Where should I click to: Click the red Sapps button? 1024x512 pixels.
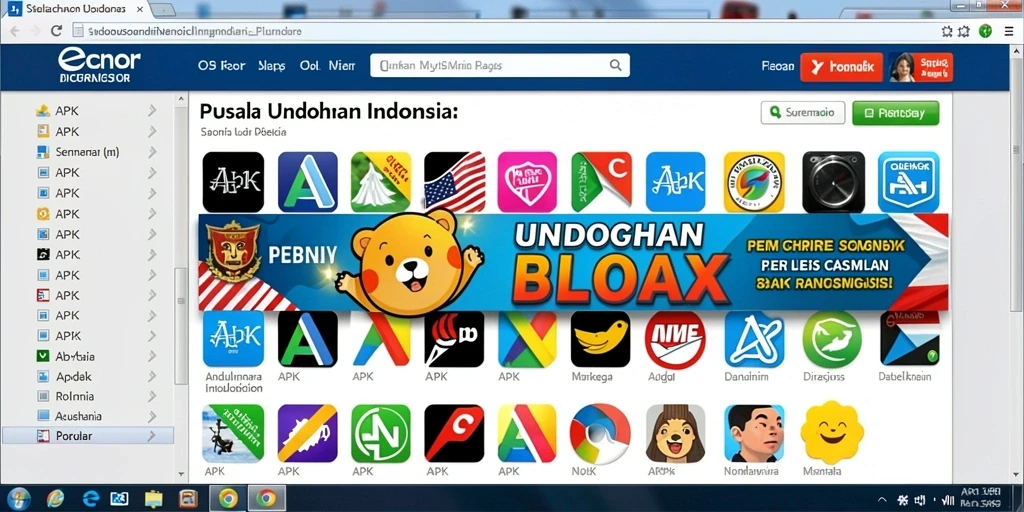pos(933,67)
